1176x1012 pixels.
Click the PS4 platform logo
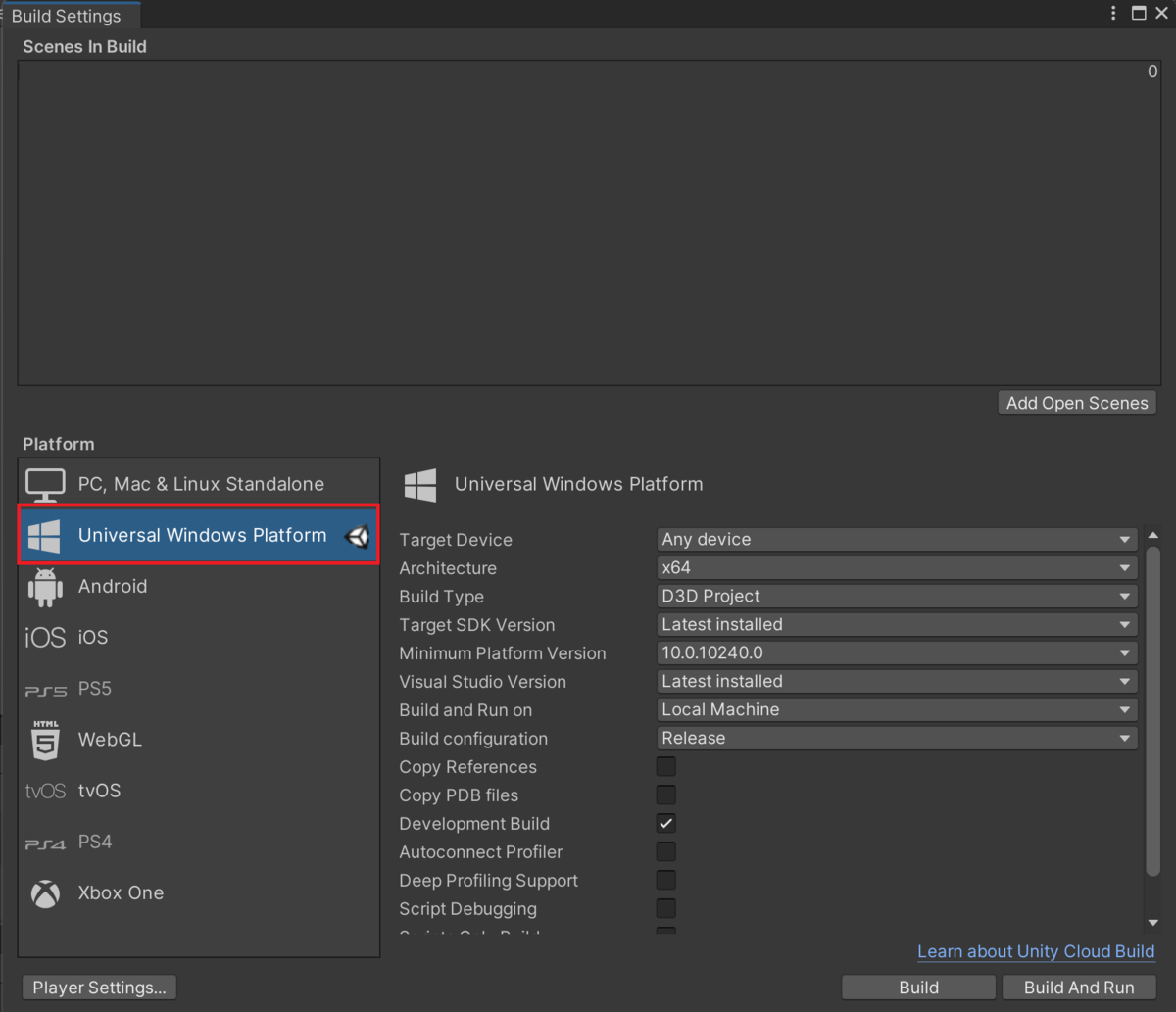[45, 843]
